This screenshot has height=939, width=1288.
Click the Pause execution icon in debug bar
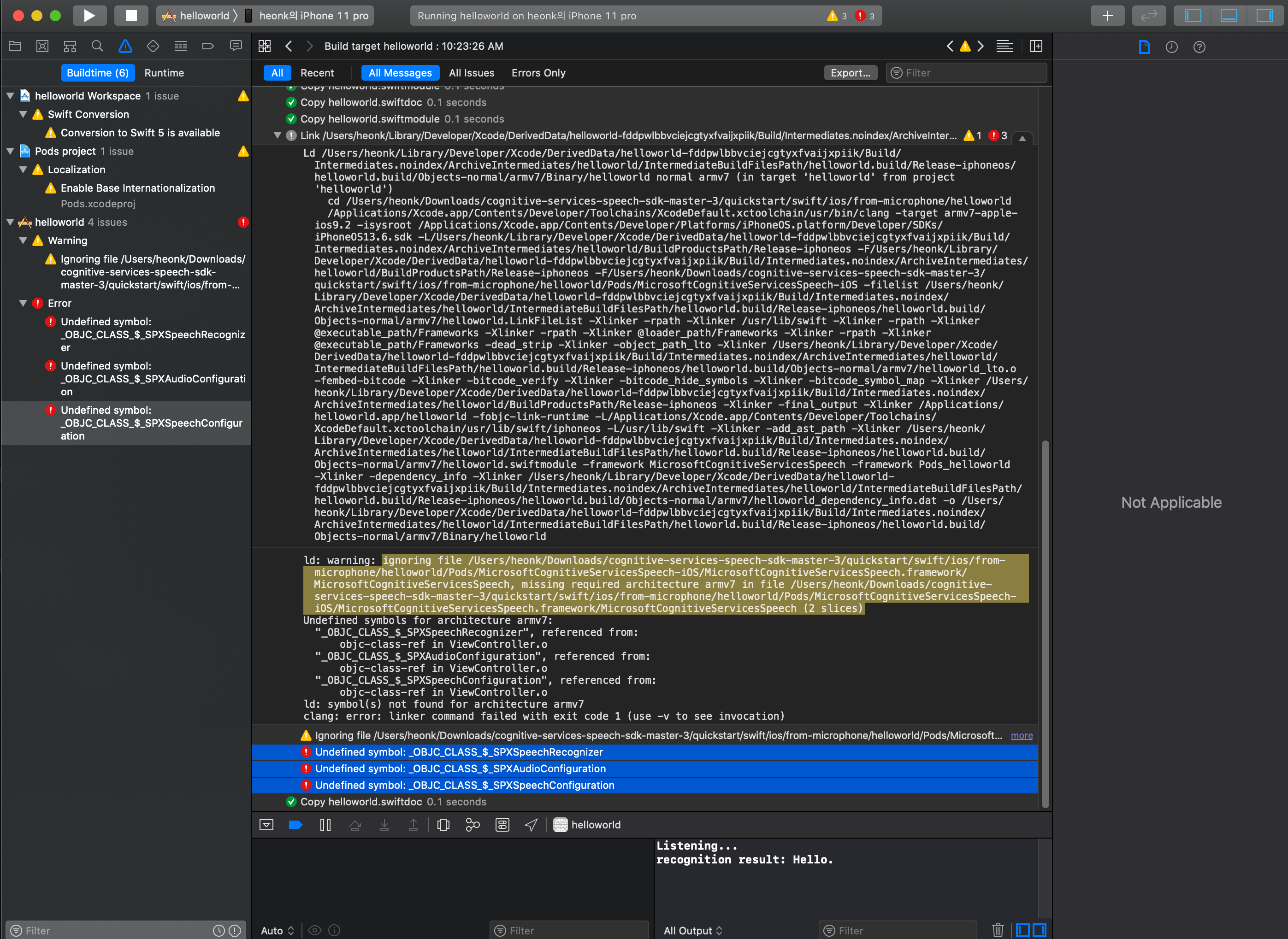coord(326,825)
